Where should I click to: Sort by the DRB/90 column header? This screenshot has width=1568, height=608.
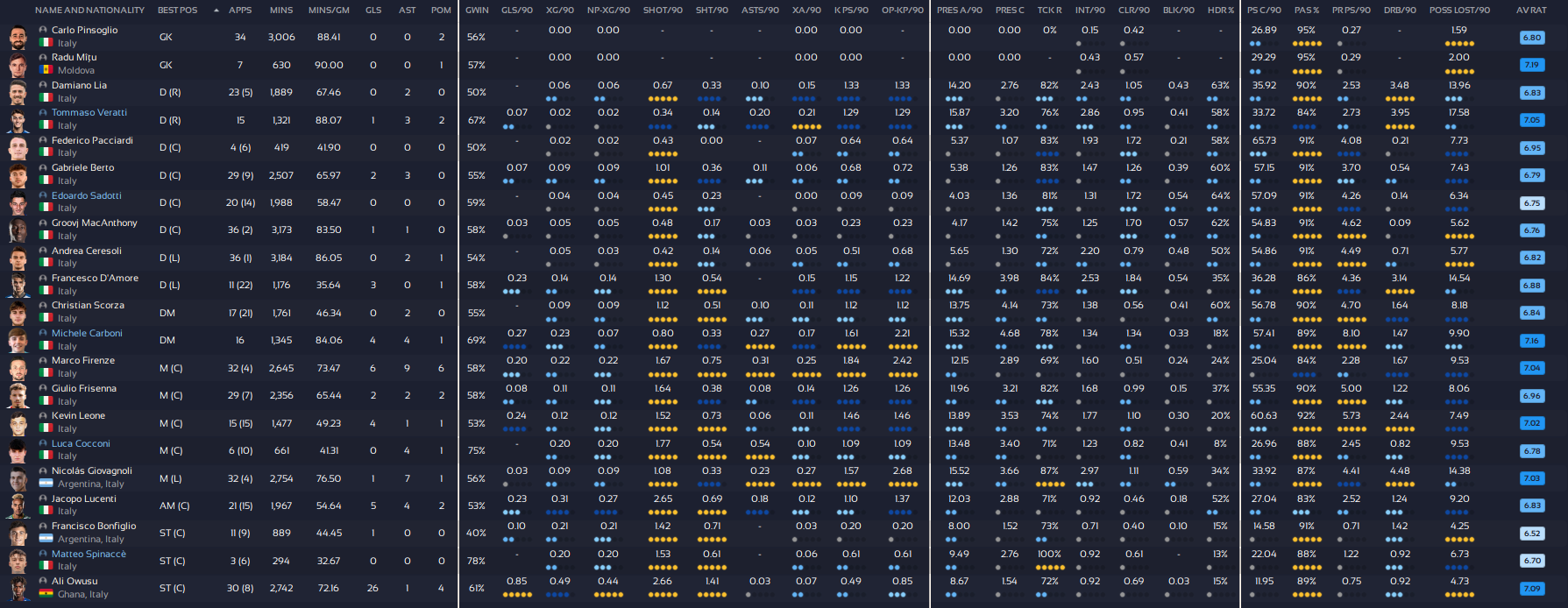point(1400,11)
